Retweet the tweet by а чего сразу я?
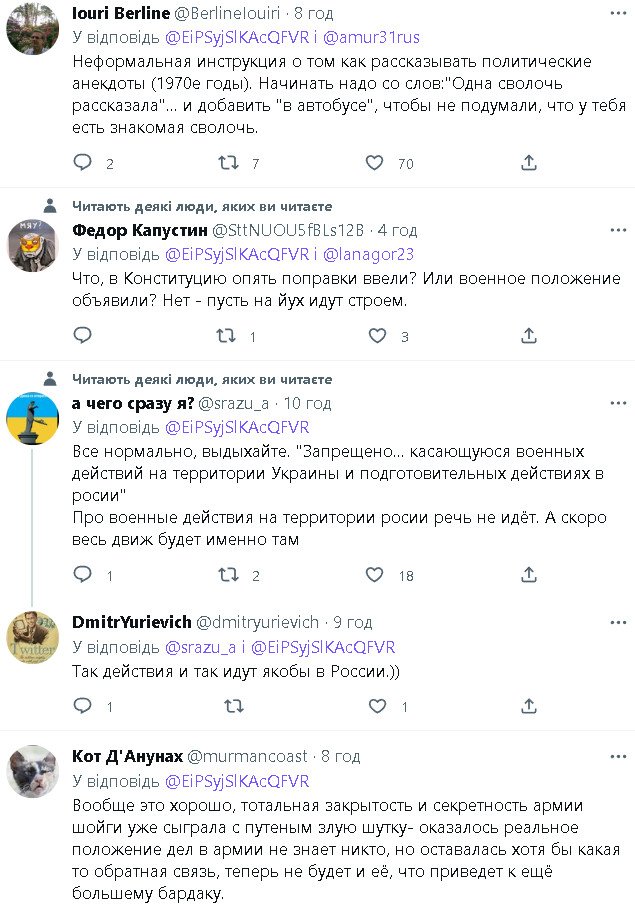 [228, 575]
